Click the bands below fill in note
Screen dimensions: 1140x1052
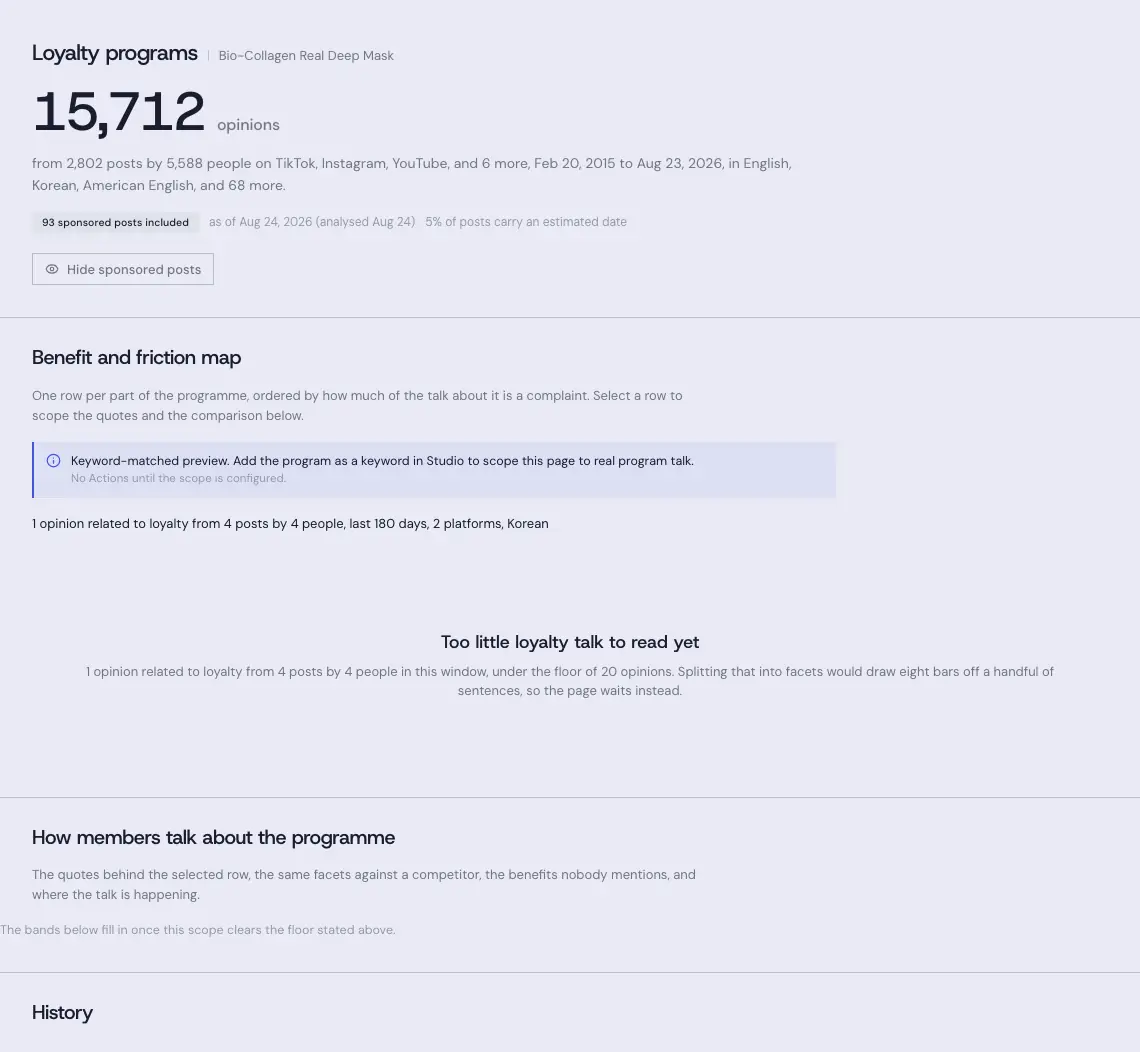198,930
